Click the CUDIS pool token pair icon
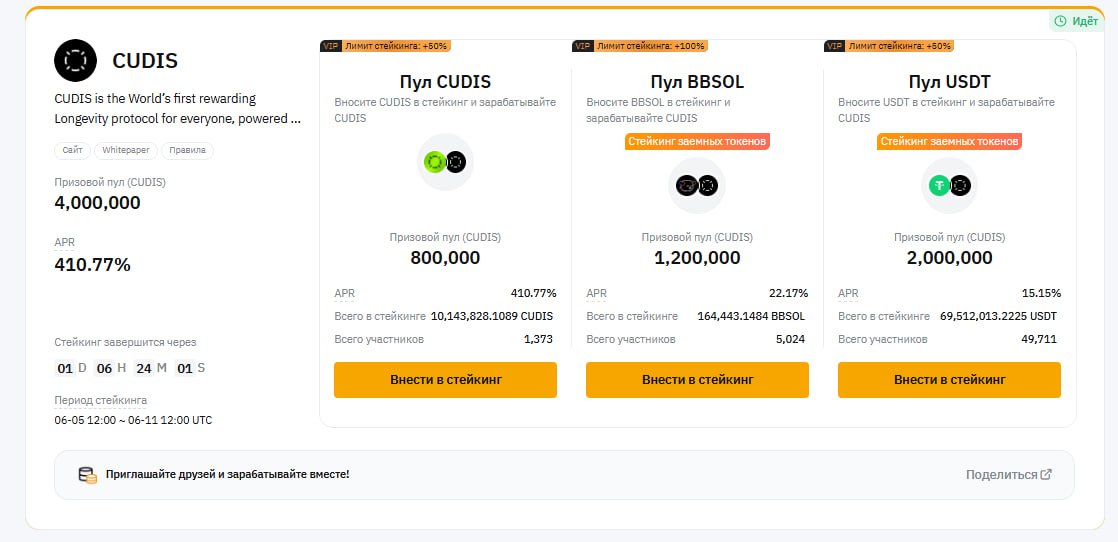This screenshot has height=542, width=1118. pyautogui.click(x=445, y=163)
